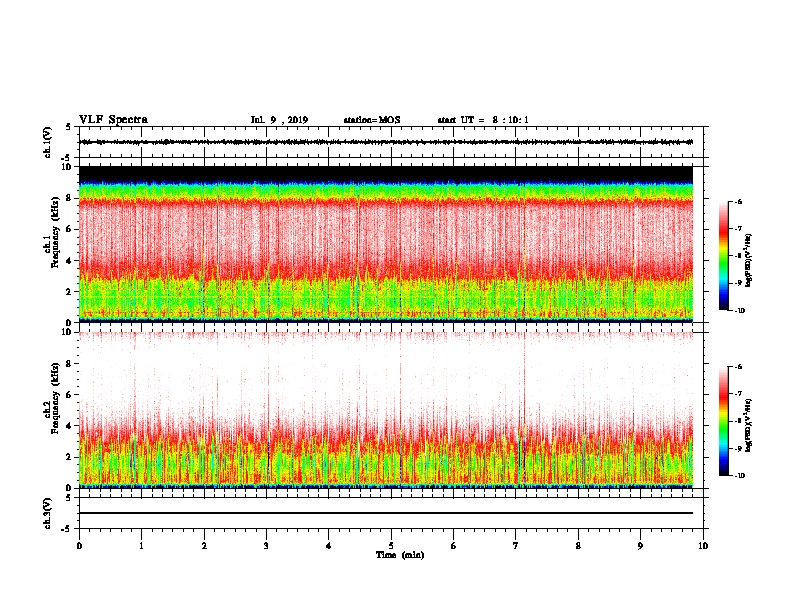The image size is (792, 612).
Task: Click the "10" tick at time axis end
Action: [x=703, y=546]
